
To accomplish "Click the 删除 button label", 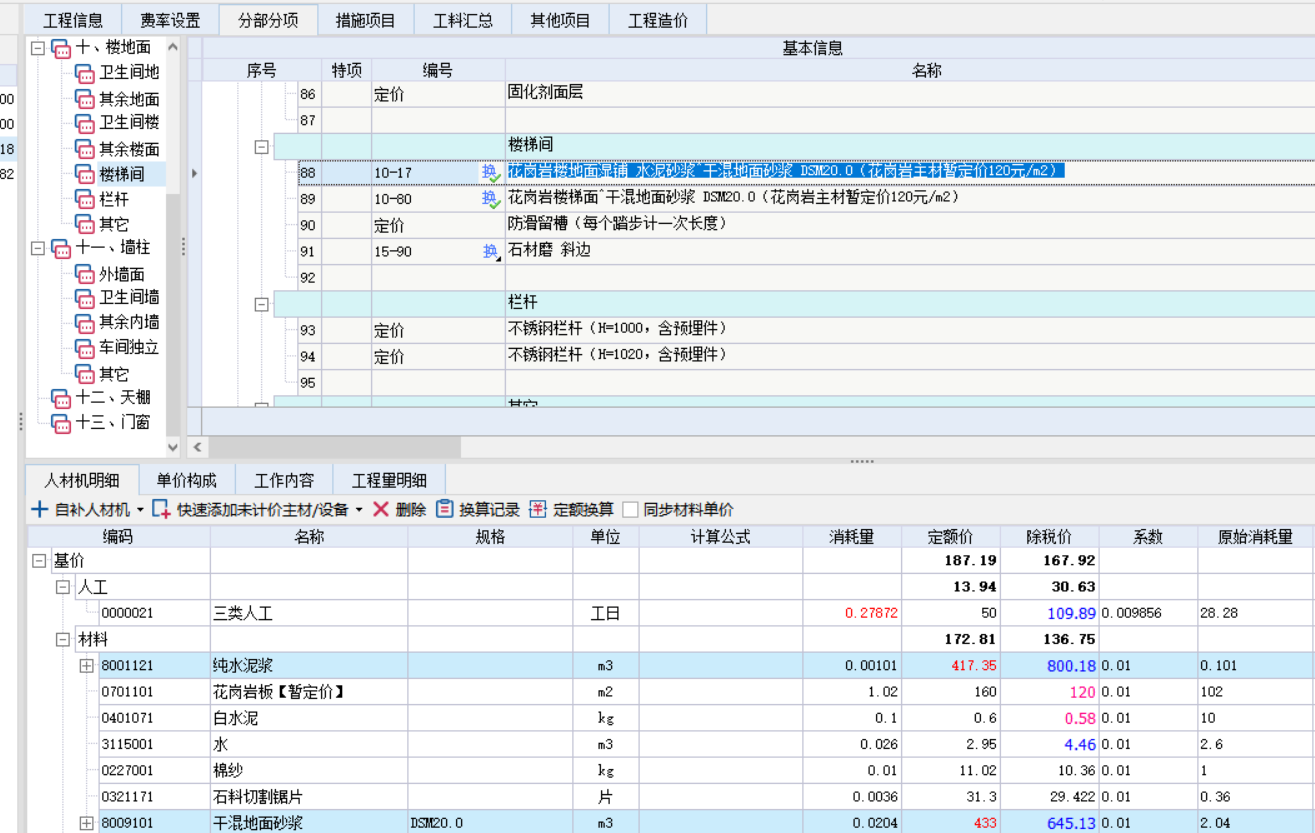I will pos(411,510).
